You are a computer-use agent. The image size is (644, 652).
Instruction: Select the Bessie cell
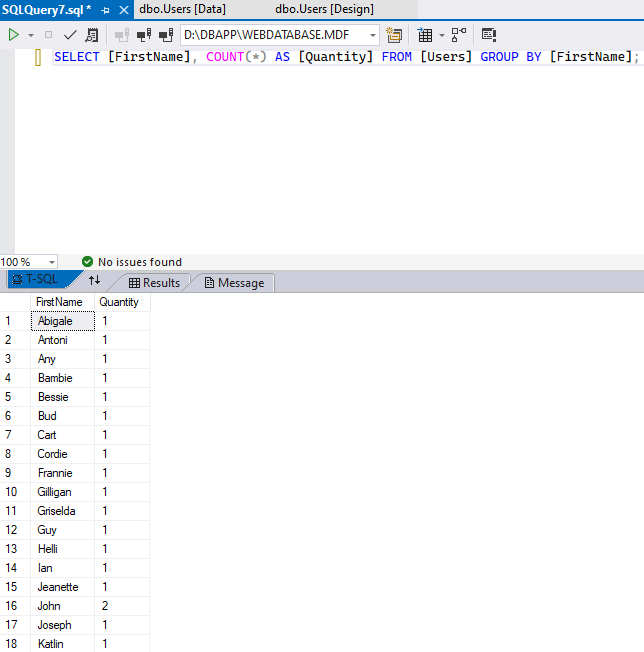[63, 397]
